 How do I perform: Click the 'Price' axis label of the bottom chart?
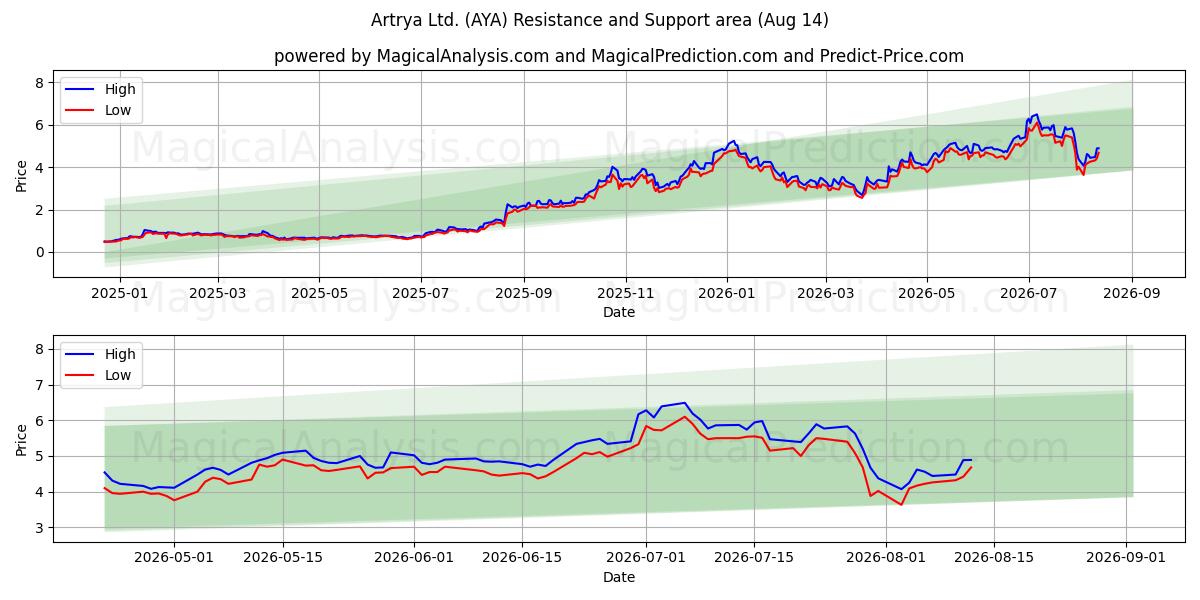[x=22, y=439]
